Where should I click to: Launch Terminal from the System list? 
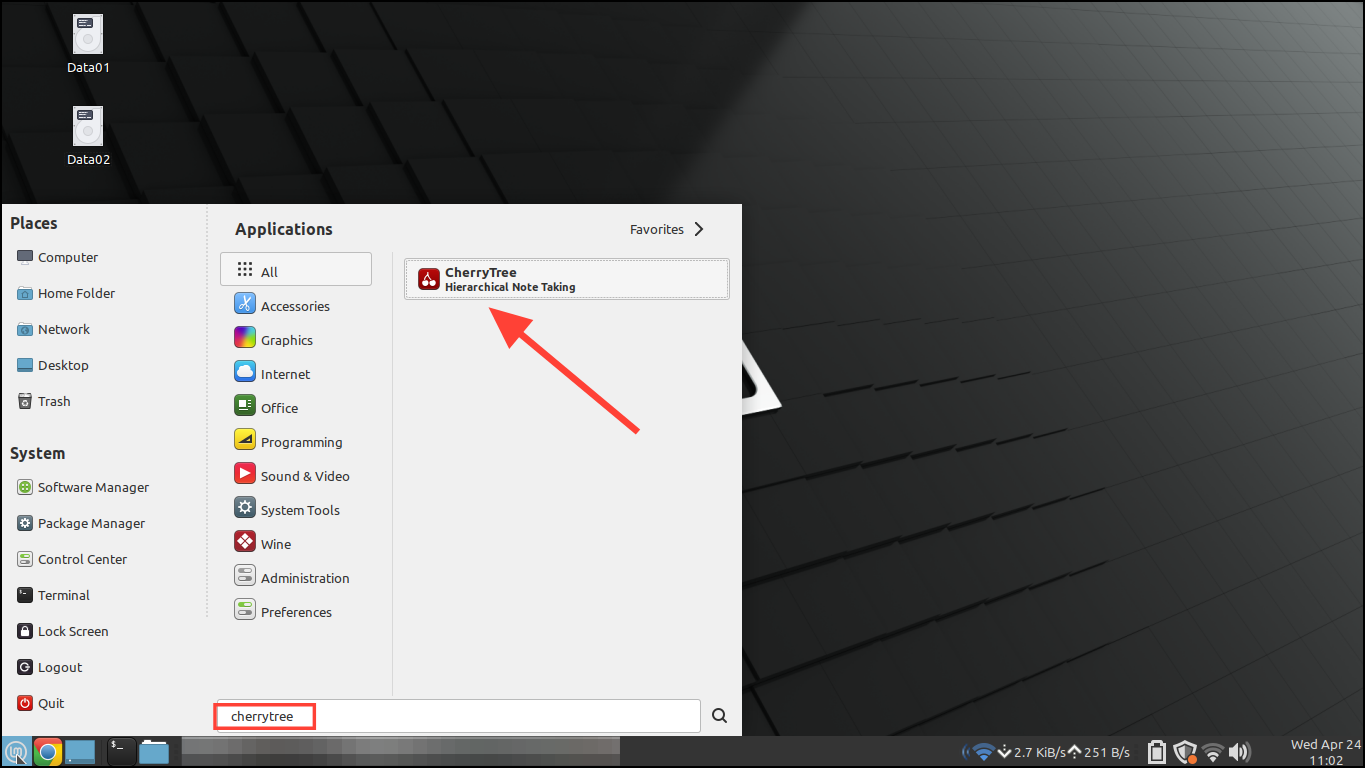(54, 595)
